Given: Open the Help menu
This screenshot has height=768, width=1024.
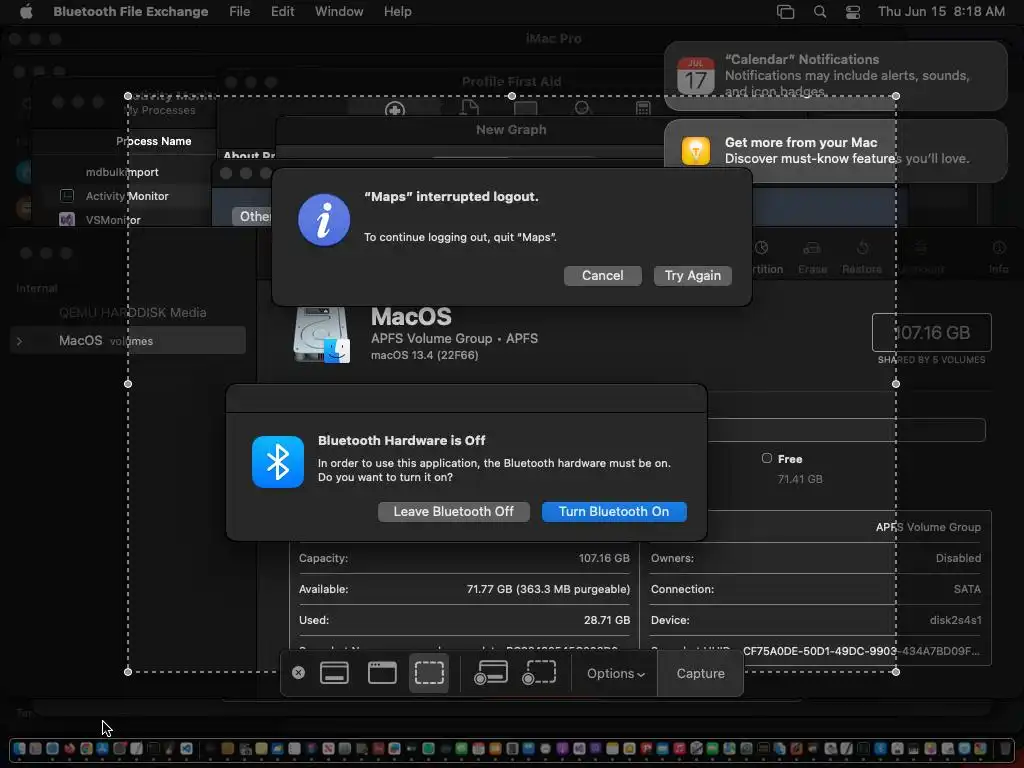Looking at the screenshot, I should (x=397, y=12).
